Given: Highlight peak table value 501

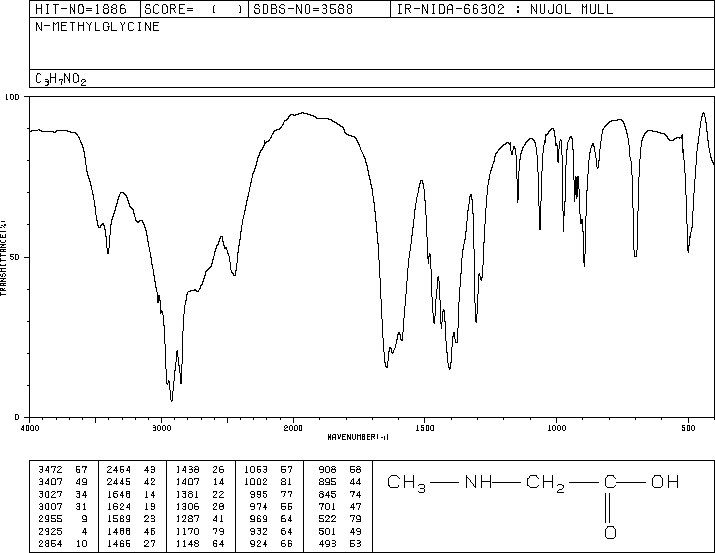Looking at the screenshot, I should click(327, 531).
